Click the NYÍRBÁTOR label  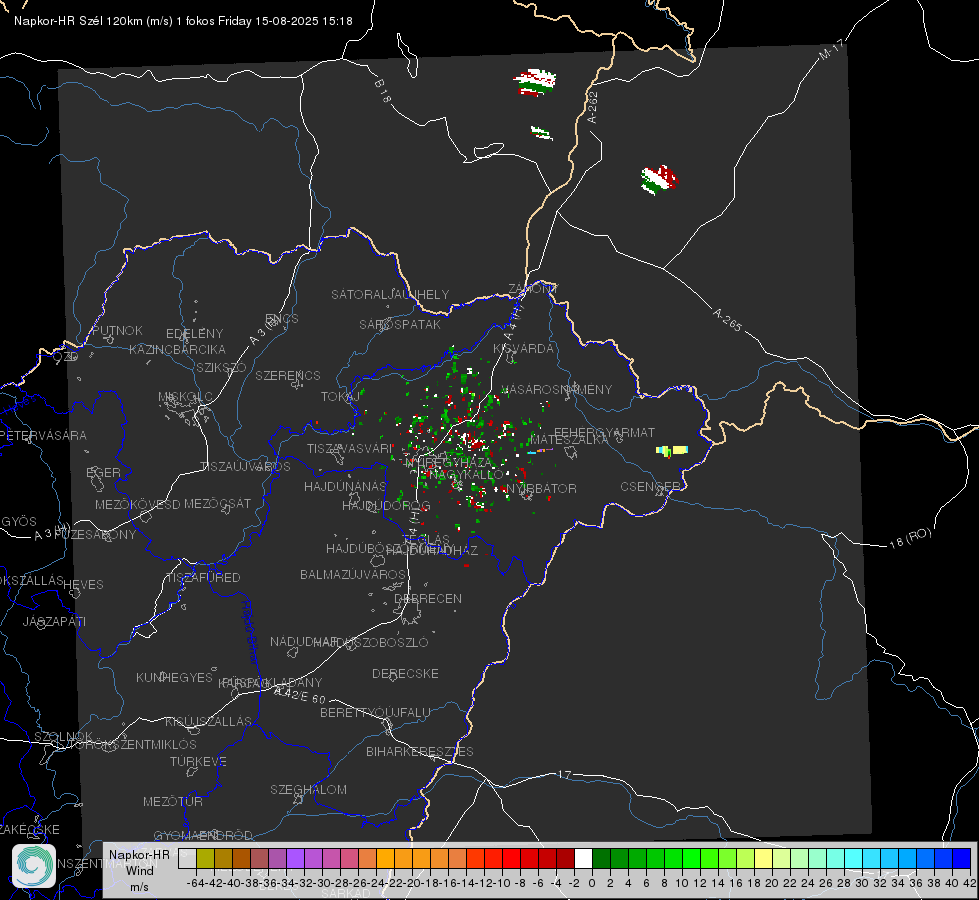[x=541, y=488]
